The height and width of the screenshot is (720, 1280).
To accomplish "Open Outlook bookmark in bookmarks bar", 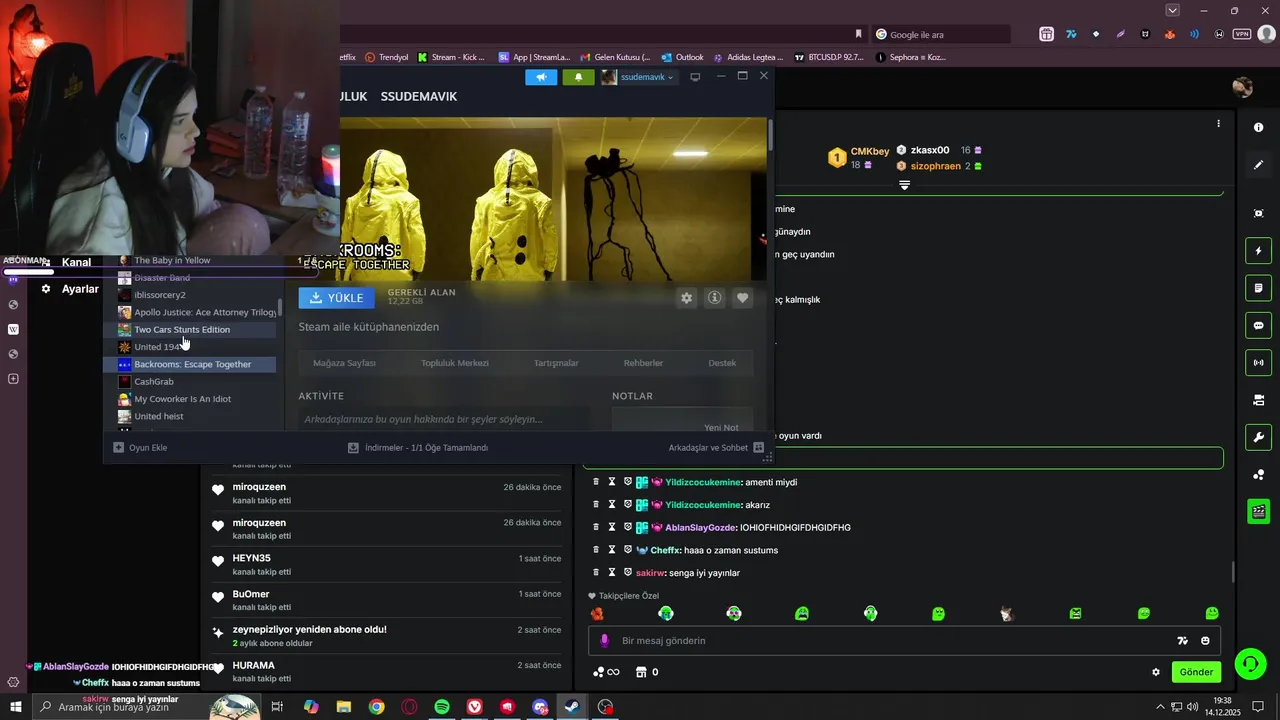I will coord(681,57).
